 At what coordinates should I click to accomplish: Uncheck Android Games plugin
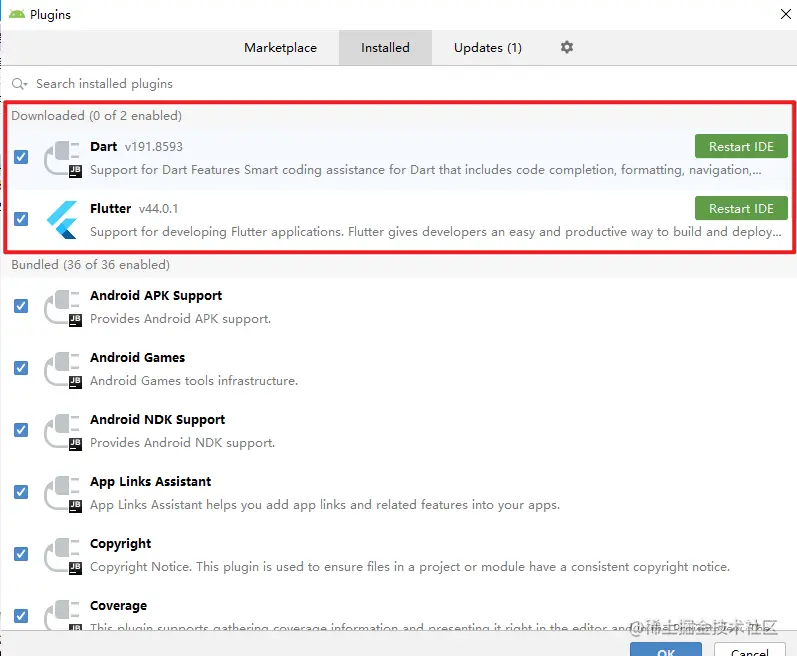[21, 368]
